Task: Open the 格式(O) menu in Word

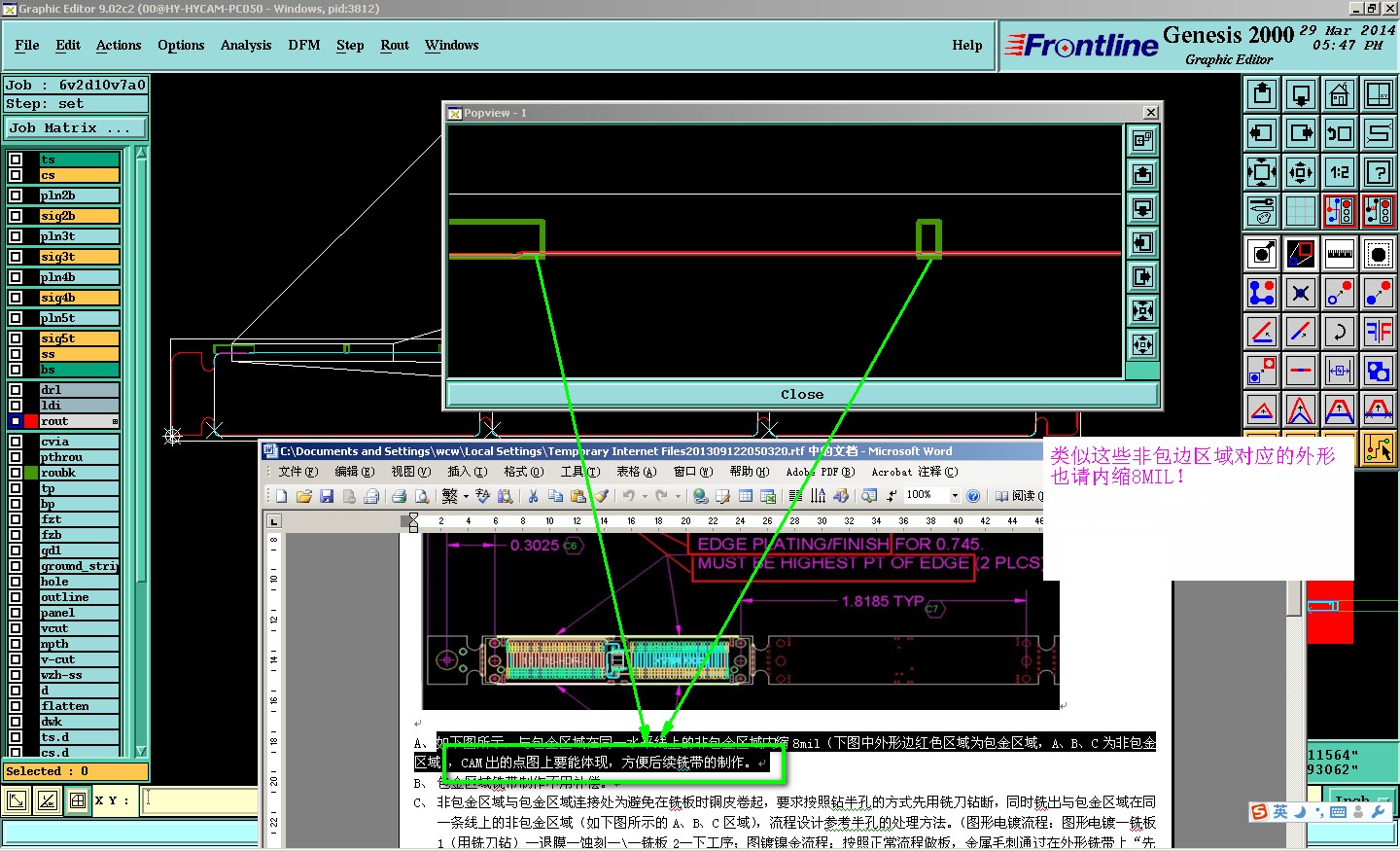Action: [x=523, y=472]
